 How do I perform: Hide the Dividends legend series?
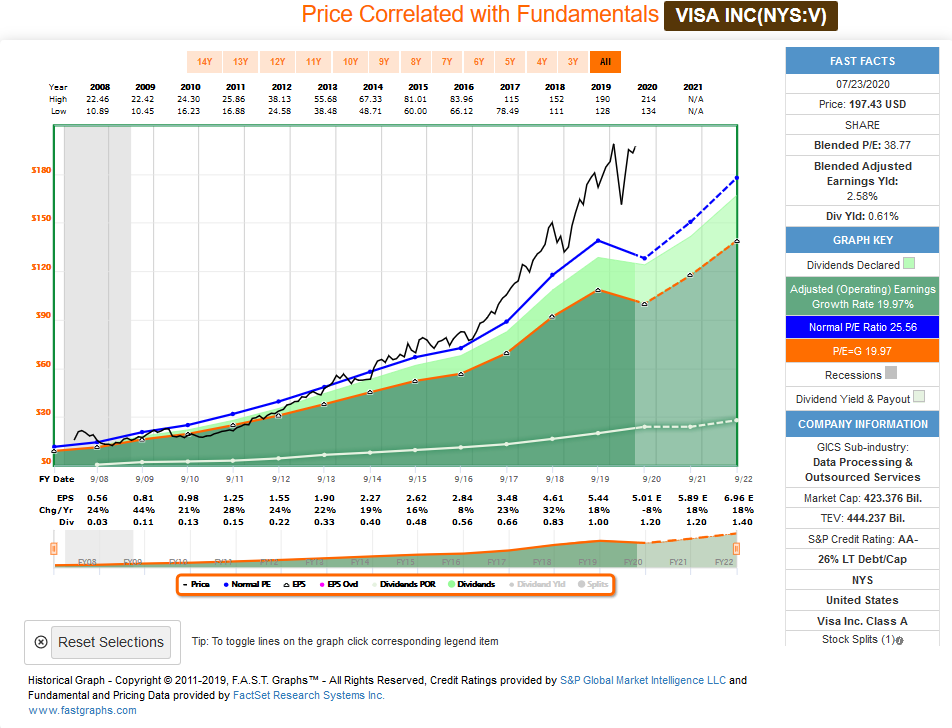coord(472,584)
